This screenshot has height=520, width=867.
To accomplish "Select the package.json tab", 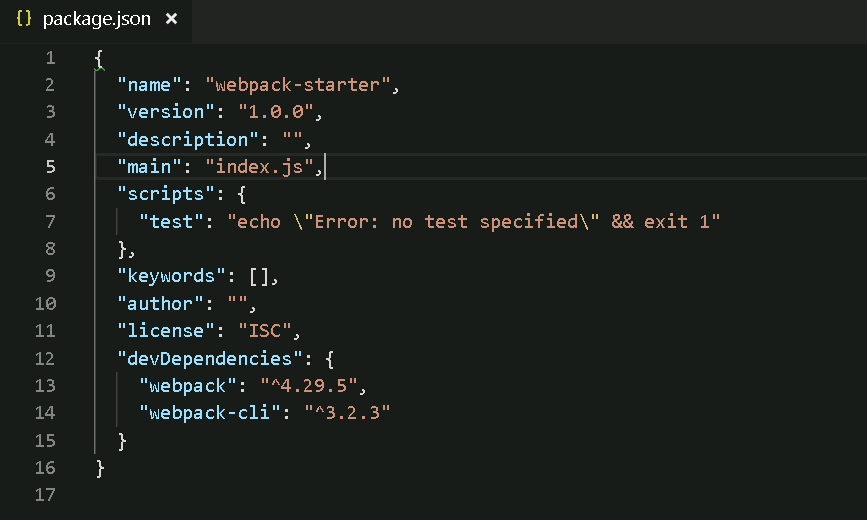I will [97, 19].
